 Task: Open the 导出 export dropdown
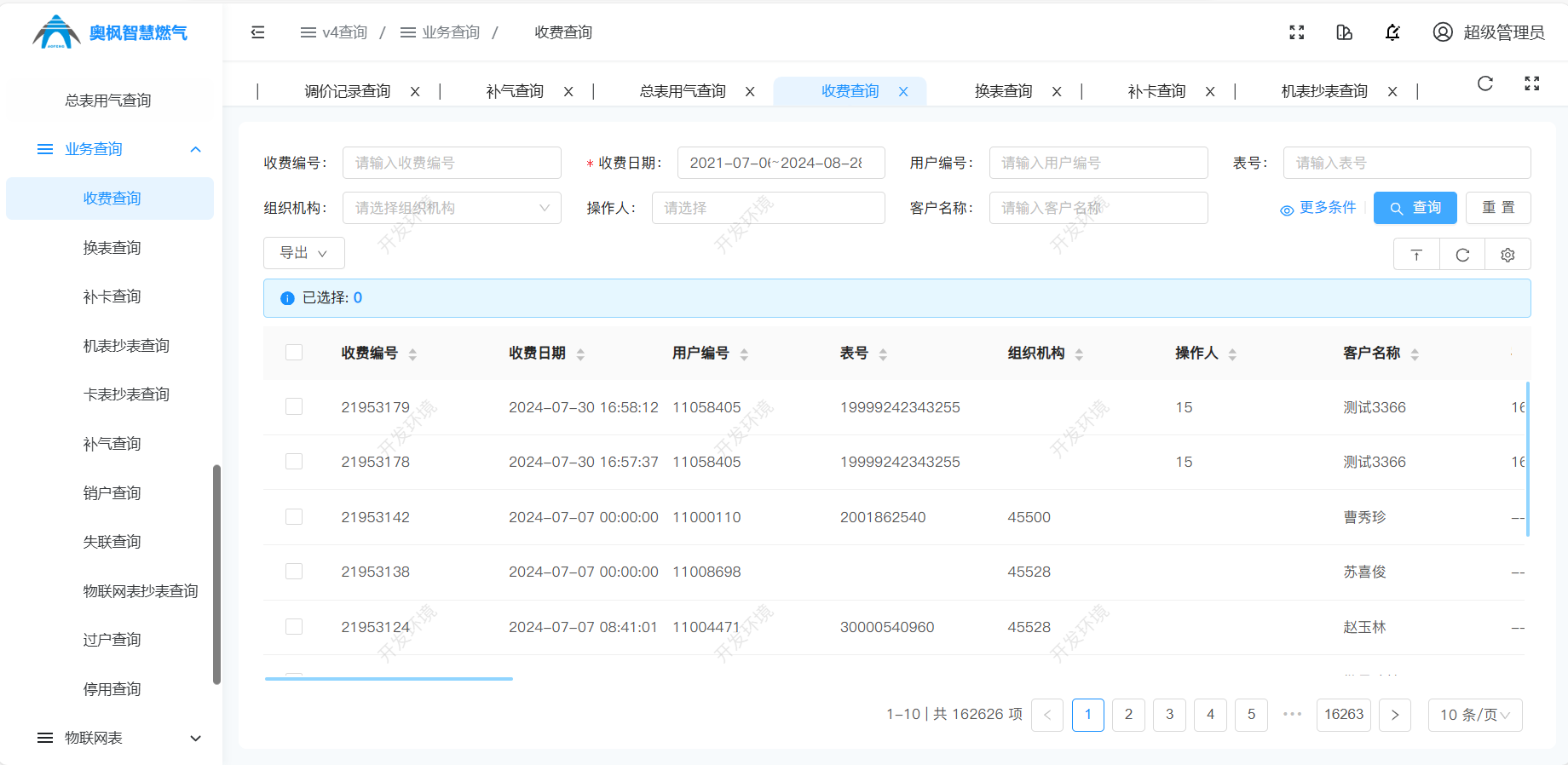pos(304,253)
